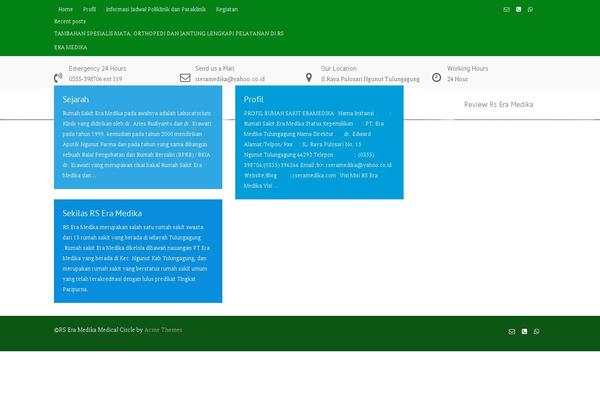Click the Working Hours label
Screen dimensions: 600x400
coord(467,69)
